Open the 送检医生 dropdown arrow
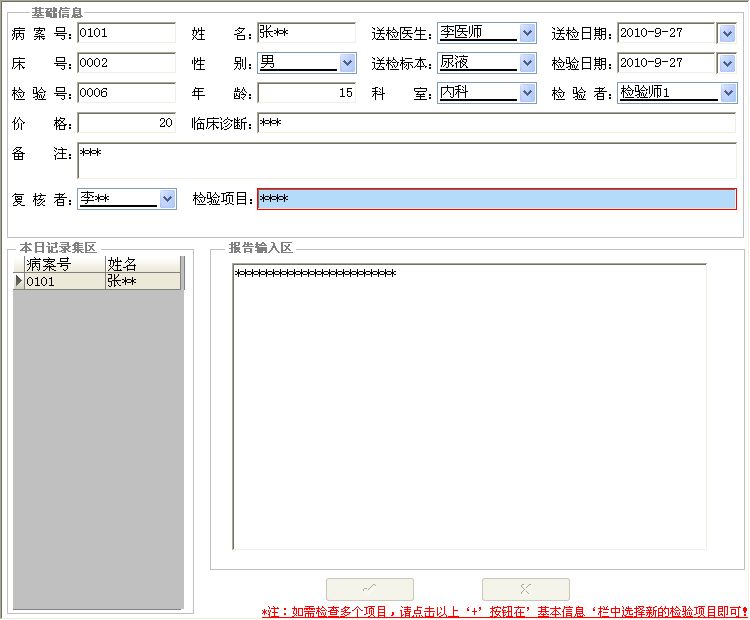This screenshot has height=620, width=750. [527, 33]
